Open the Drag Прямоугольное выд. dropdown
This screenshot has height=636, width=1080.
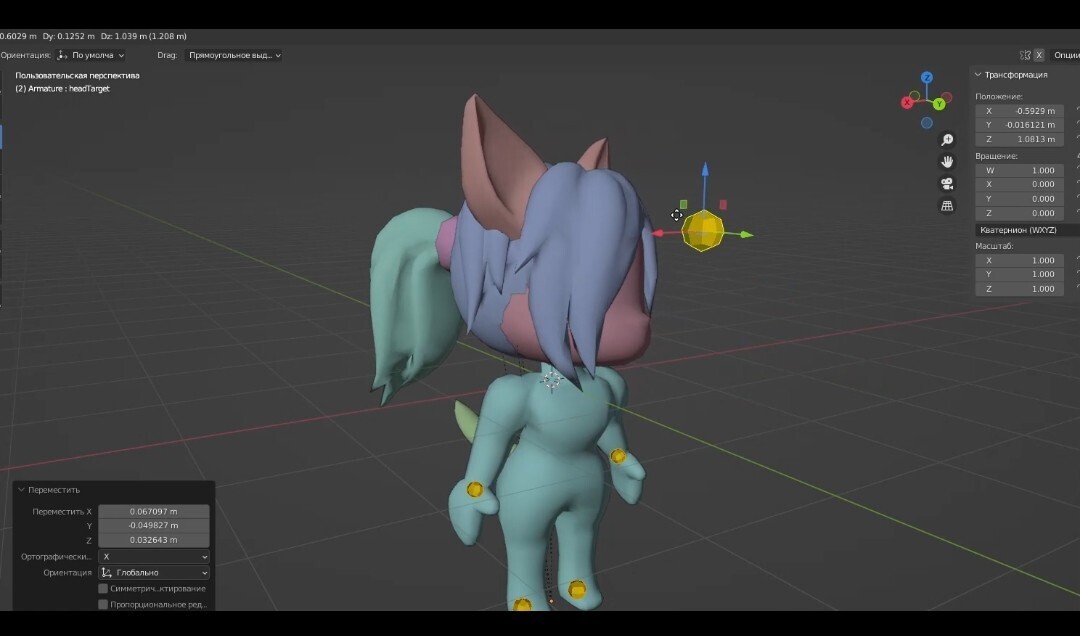233,55
